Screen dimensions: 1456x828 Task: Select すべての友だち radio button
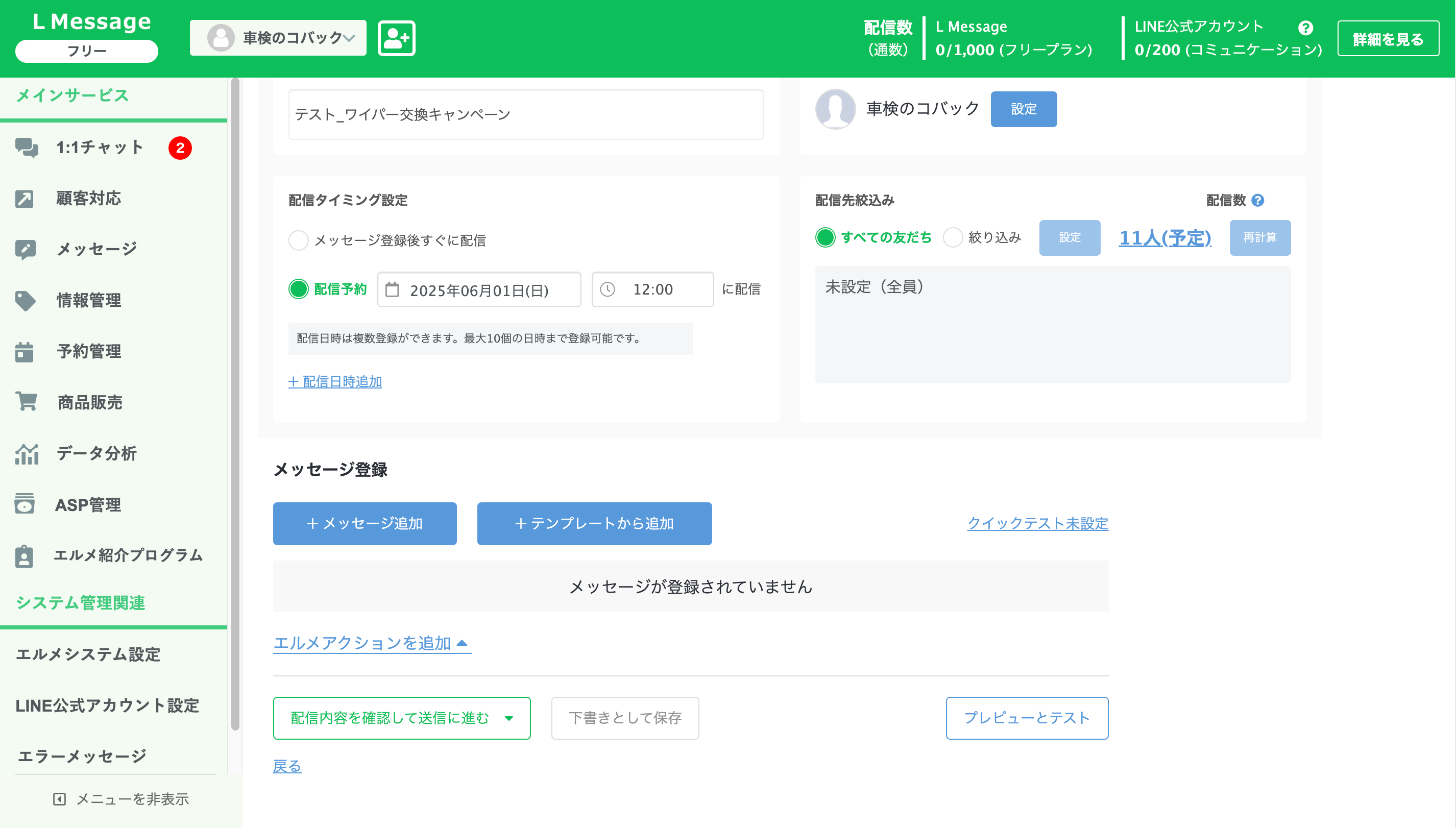[824, 237]
